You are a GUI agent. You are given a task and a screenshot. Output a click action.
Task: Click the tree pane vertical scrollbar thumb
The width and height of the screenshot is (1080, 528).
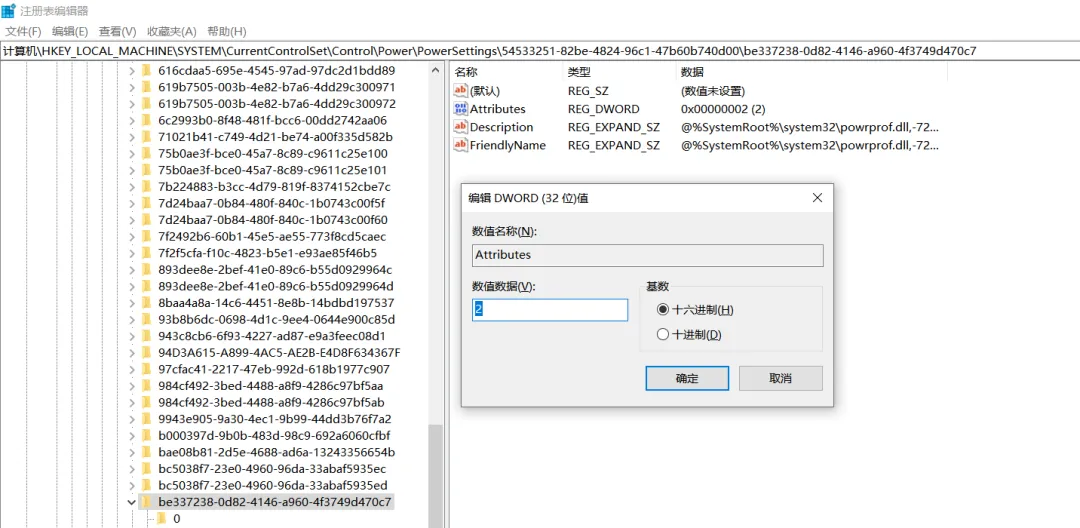tap(435, 476)
